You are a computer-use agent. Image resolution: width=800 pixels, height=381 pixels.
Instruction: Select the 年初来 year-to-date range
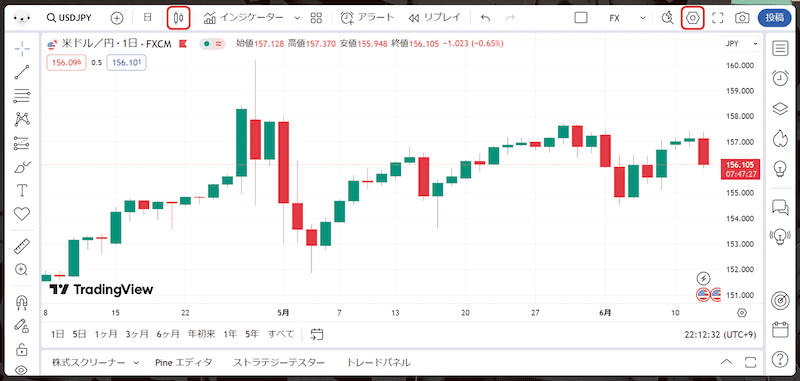(x=202, y=334)
